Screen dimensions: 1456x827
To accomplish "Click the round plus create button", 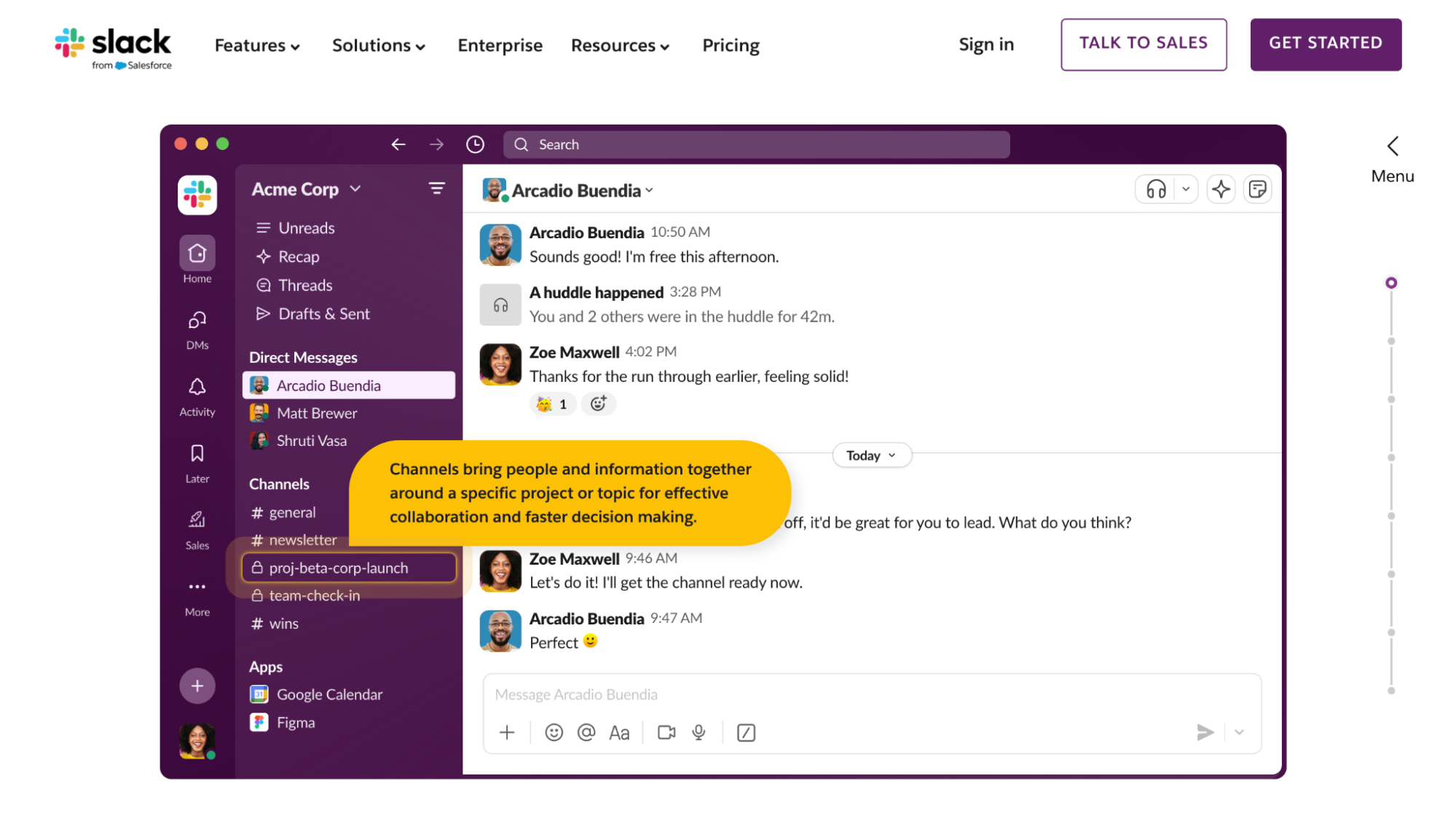I will 197,686.
